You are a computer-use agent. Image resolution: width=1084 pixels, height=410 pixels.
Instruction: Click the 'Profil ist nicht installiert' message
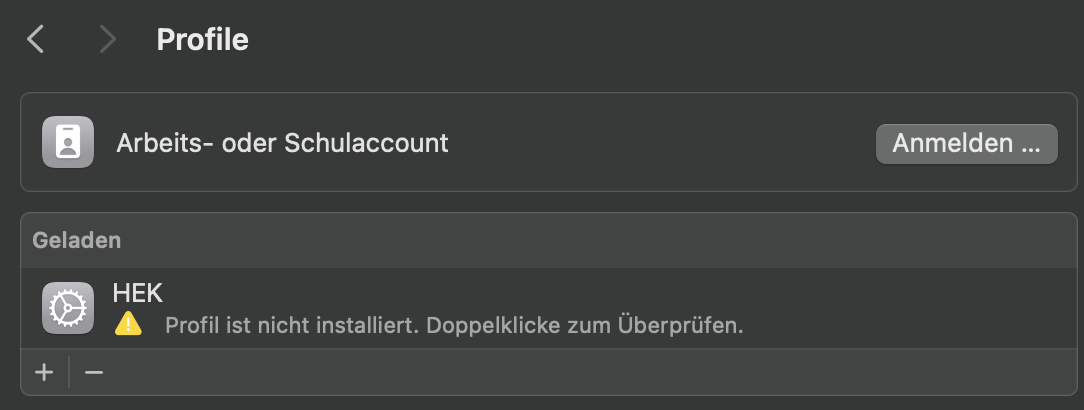292,325
